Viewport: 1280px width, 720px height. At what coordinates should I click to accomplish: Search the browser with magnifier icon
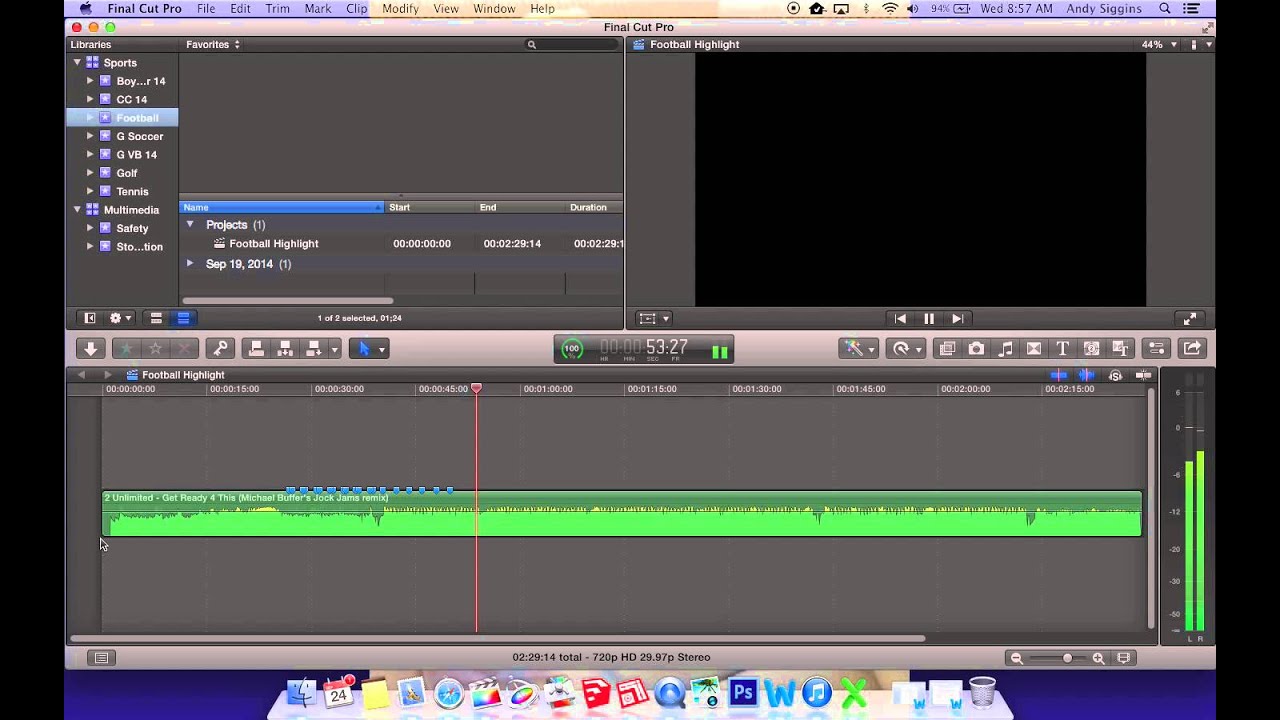(532, 44)
